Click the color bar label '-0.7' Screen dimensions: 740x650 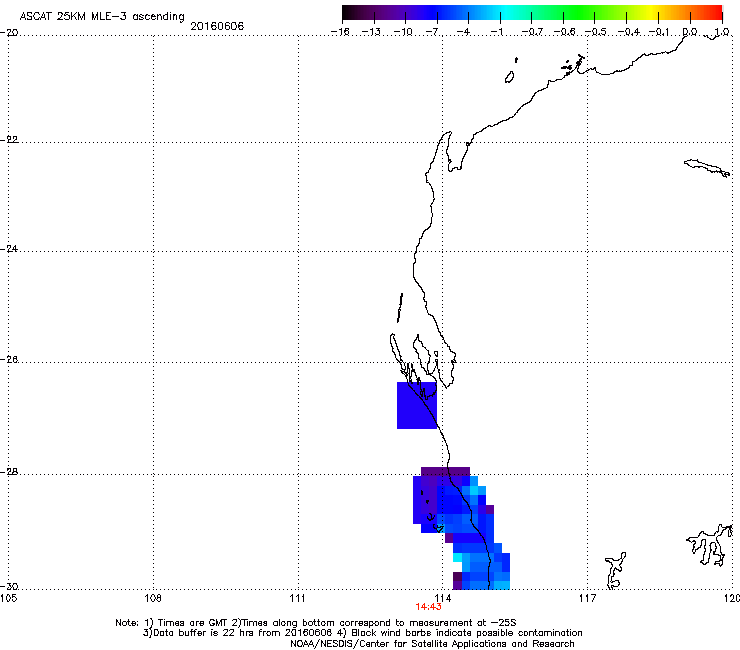pyautogui.click(x=532, y=32)
